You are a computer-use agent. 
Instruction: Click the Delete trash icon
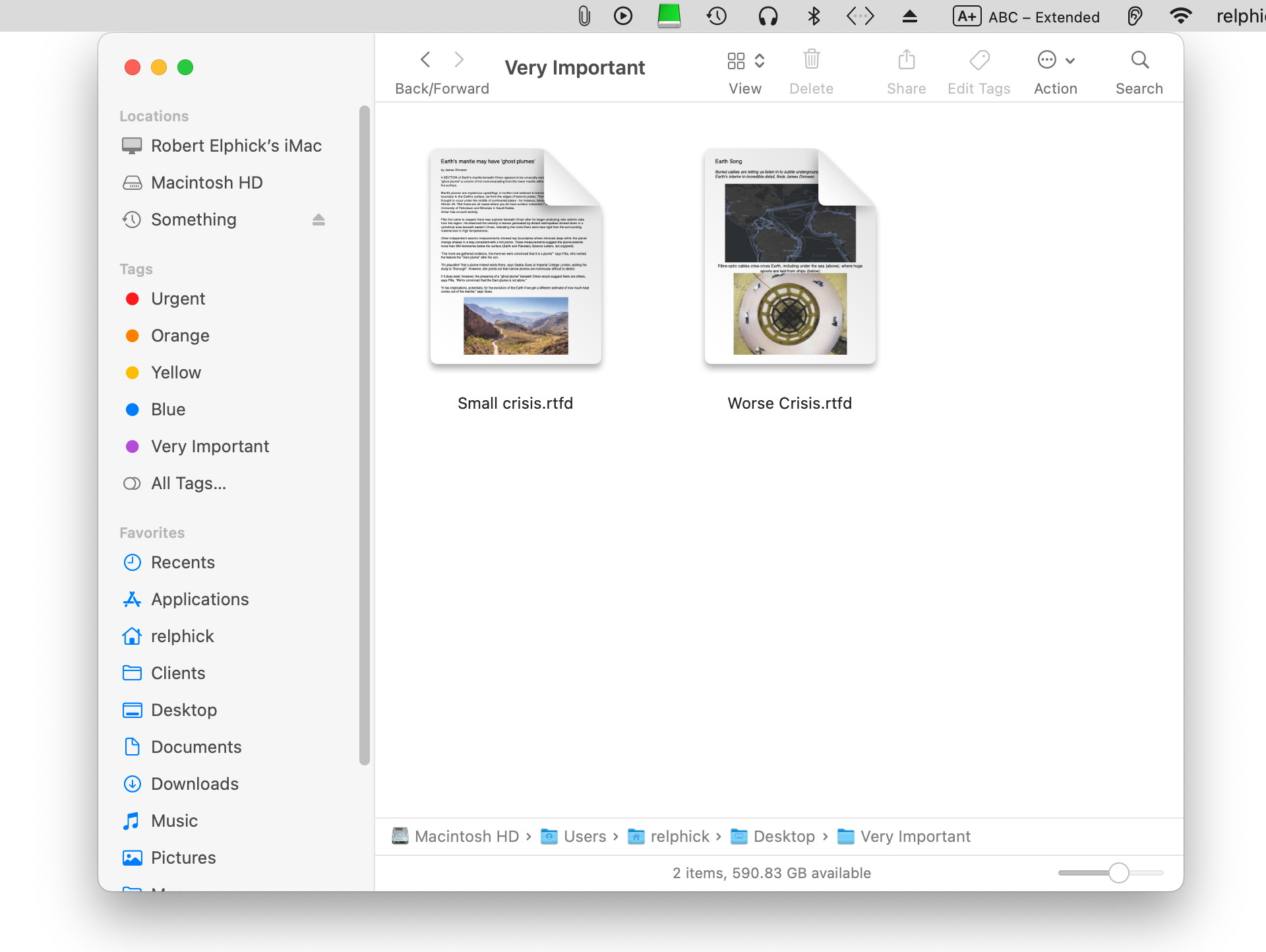point(811,60)
